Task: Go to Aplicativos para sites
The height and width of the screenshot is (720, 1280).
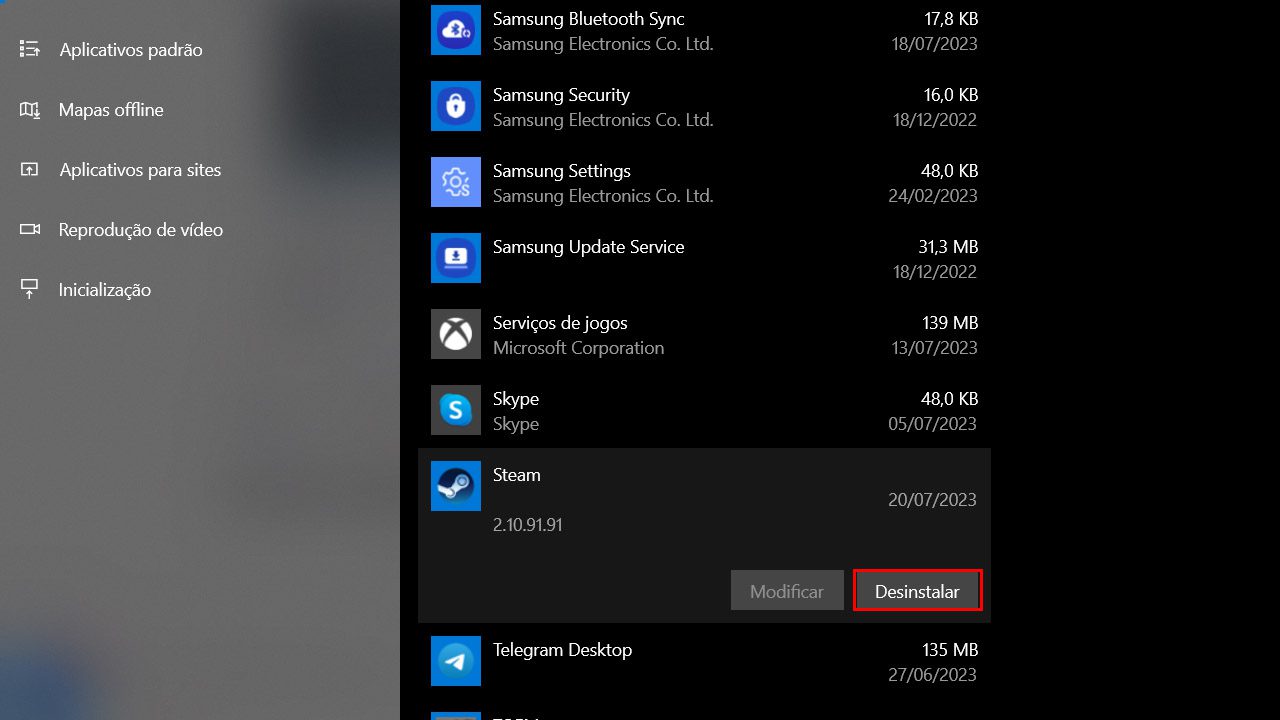Action: (x=140, y=169)
